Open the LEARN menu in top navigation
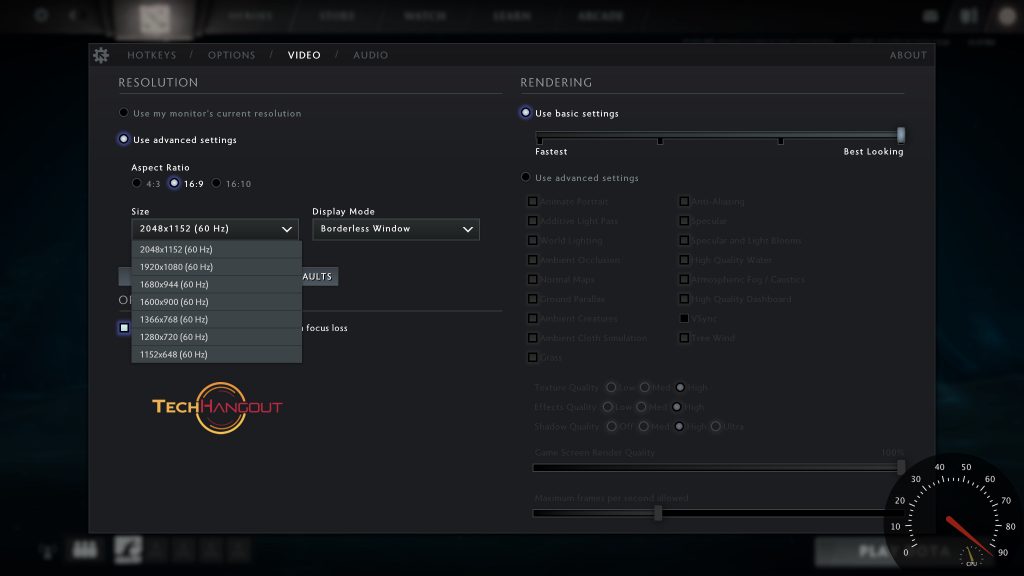Viewport: 1024px width, 576px height. pyautogui.click(x=512, y=16)
